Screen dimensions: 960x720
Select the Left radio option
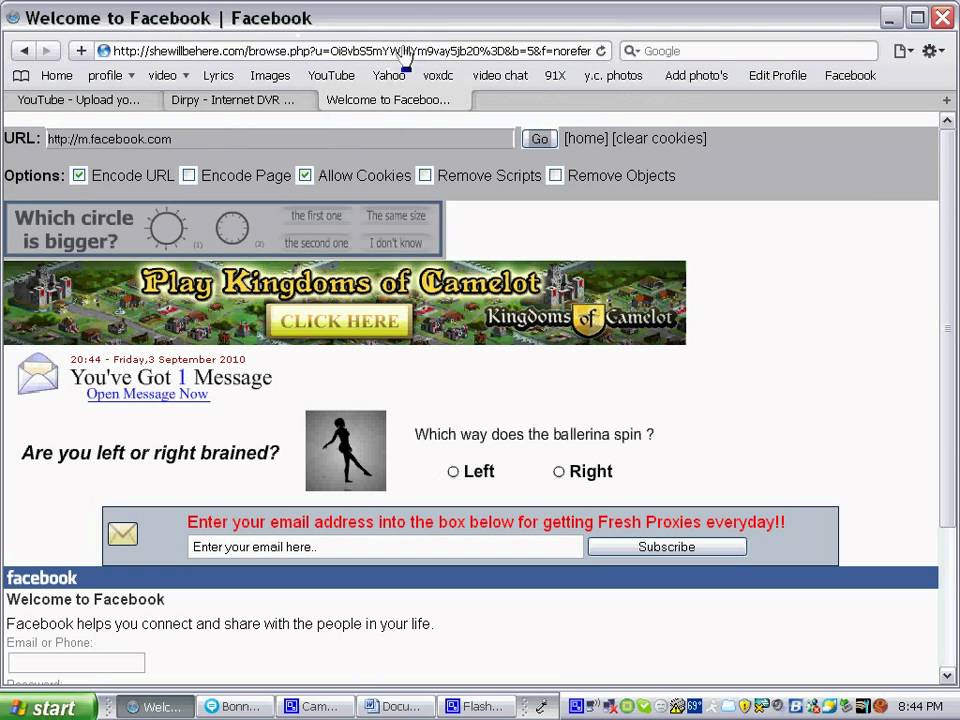pyautogui.click(x=453, y=471)
